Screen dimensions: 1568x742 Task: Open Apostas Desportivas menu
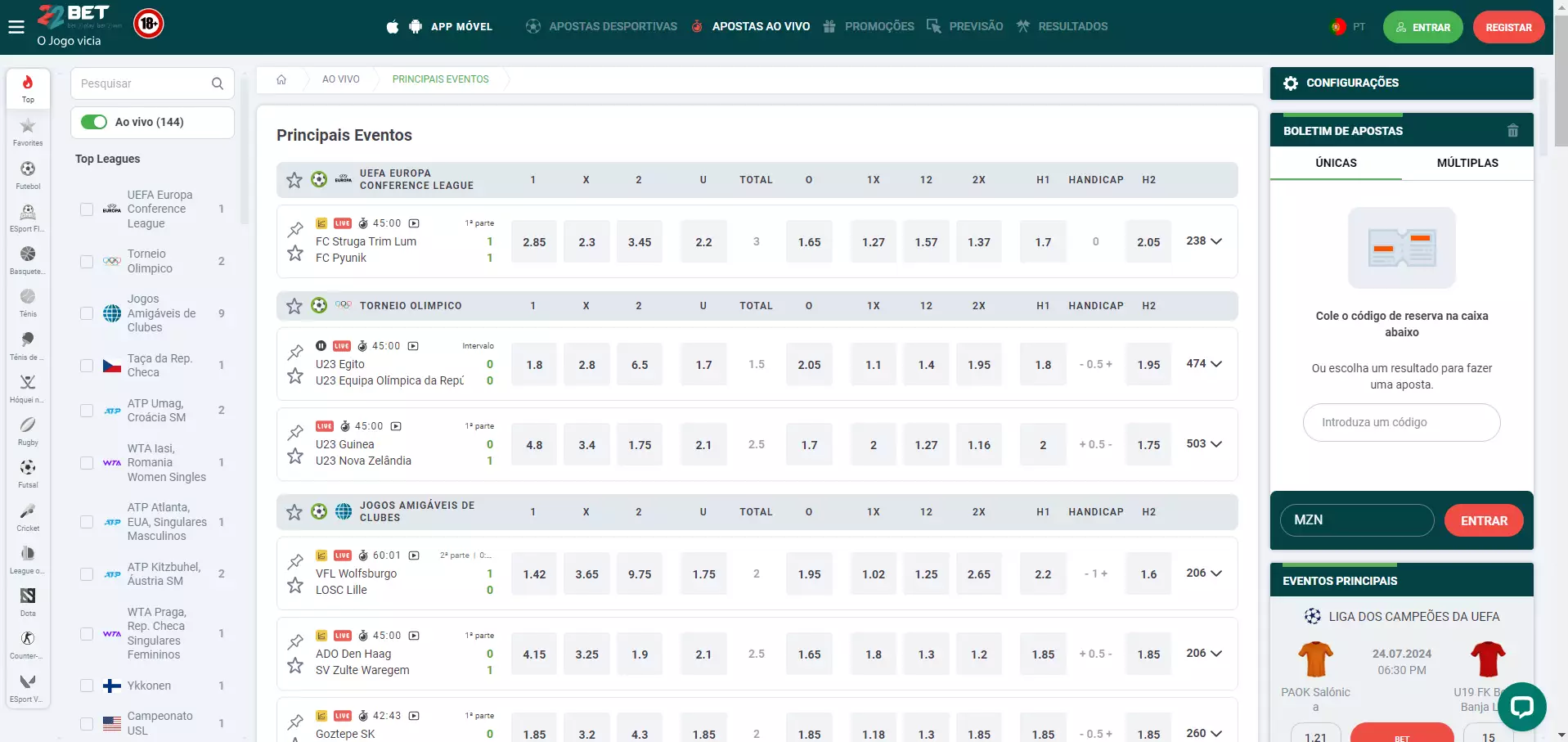tap(601, 27)
